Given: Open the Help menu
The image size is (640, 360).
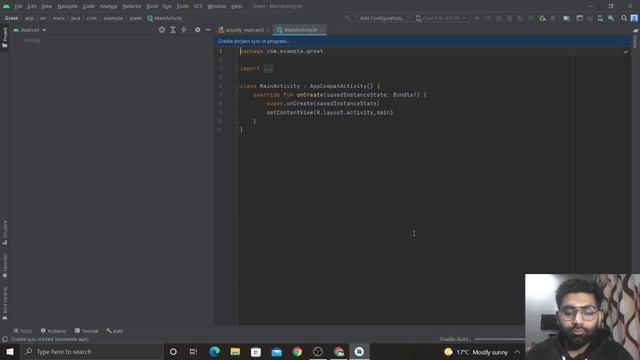Looking at the screenshot, I should (x=236, y=6).
